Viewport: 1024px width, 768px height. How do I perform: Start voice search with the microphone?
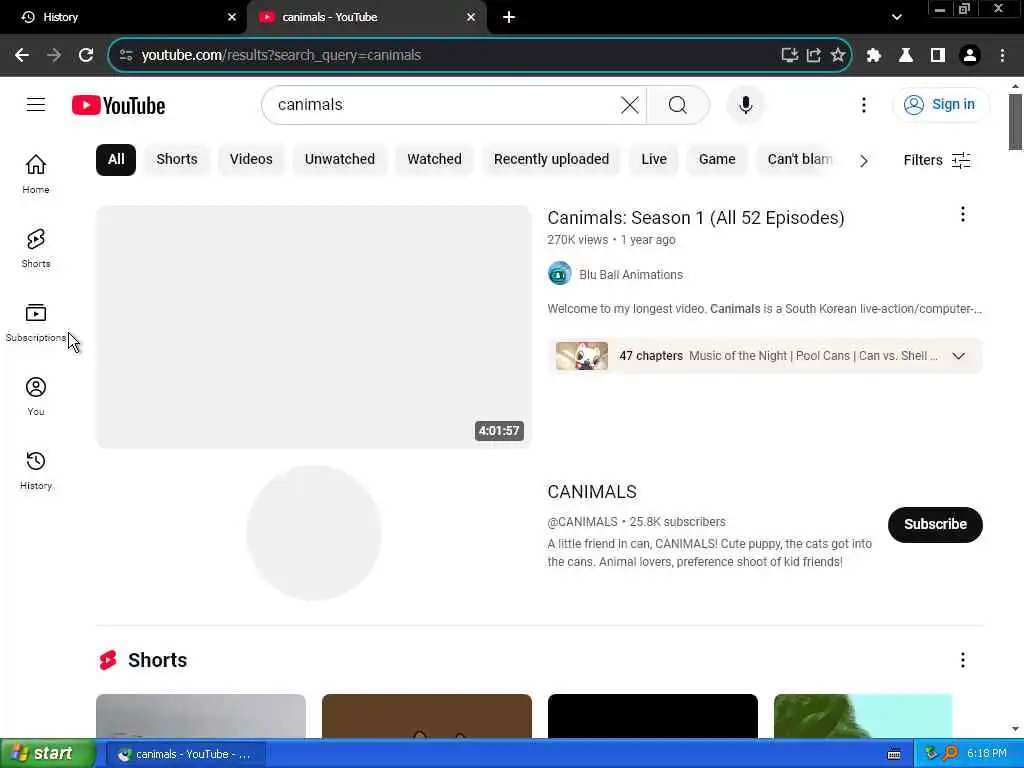(745, 104)
